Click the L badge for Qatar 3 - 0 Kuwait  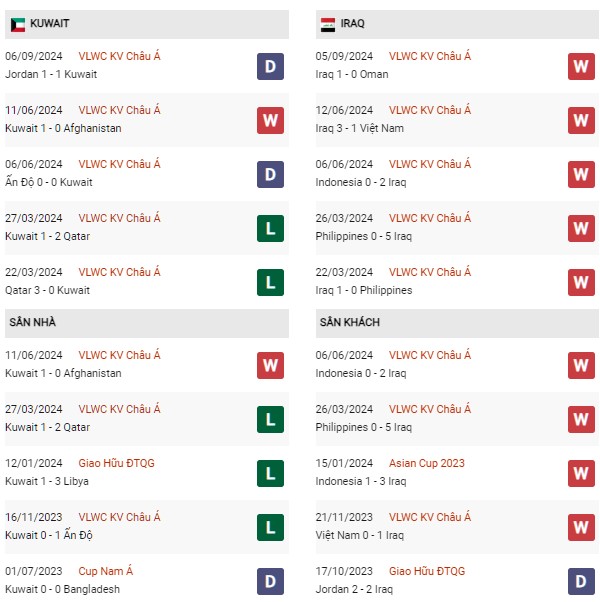(270, 283)
